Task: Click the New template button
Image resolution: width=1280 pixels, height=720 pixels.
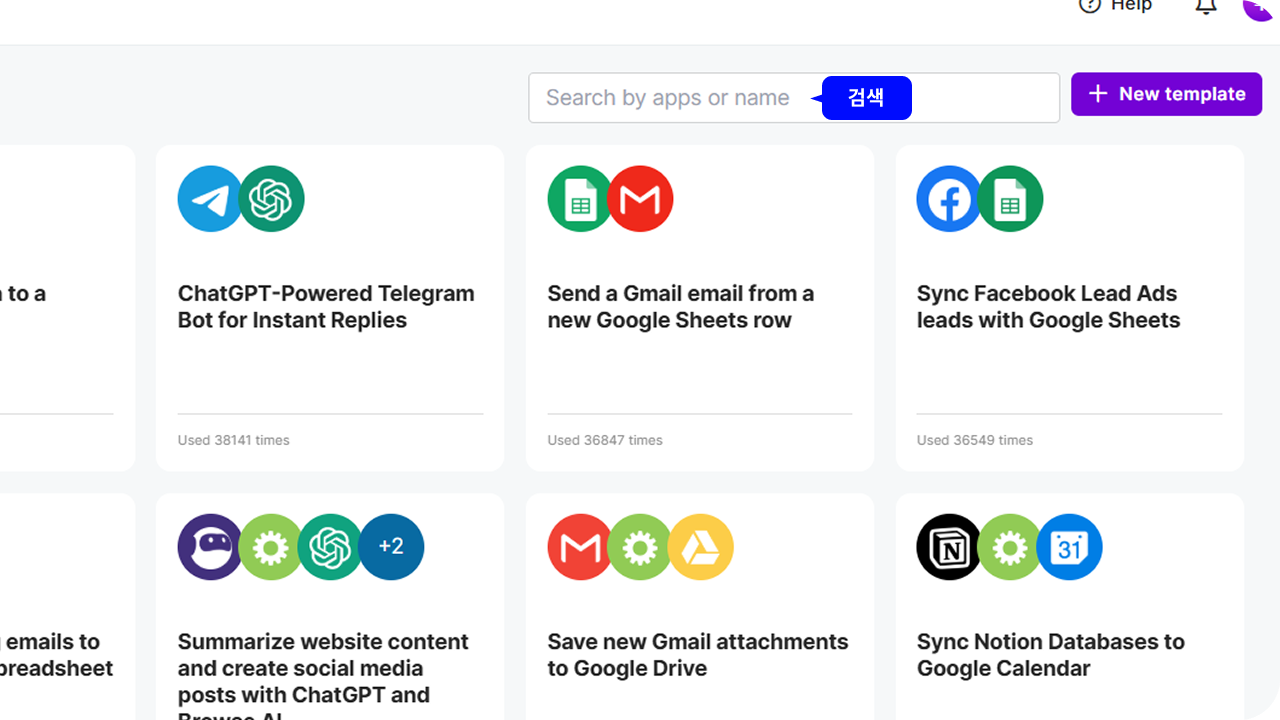Action: click(1166, 94)
